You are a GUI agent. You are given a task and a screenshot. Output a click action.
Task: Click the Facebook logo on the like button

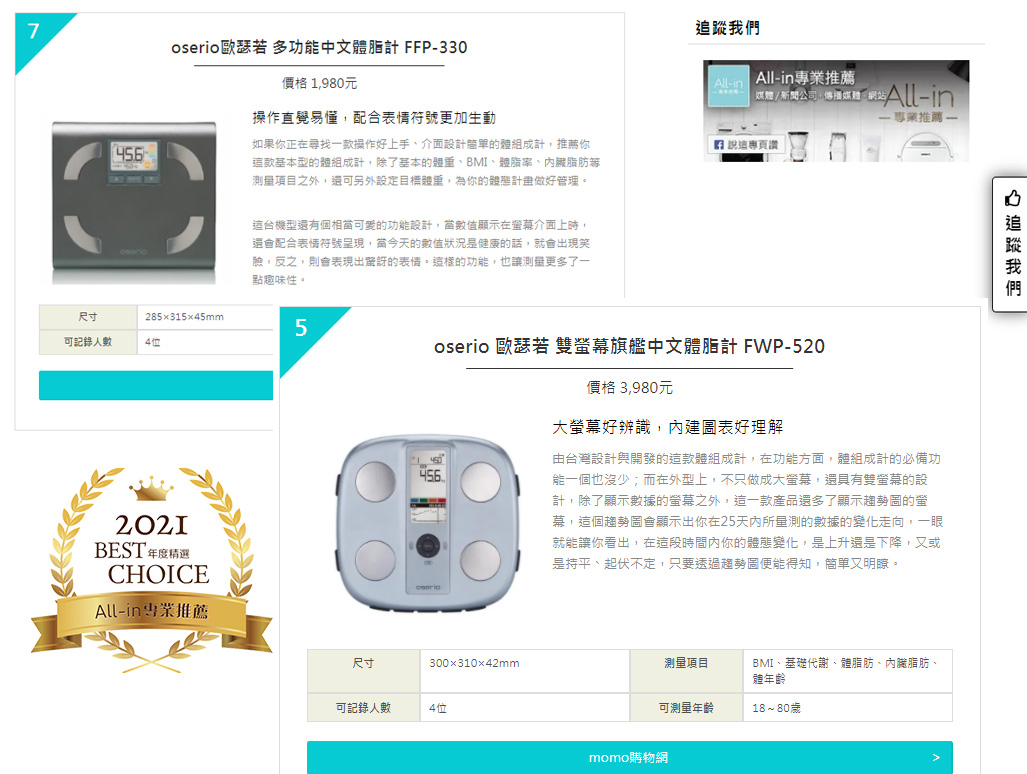(719, 145)
